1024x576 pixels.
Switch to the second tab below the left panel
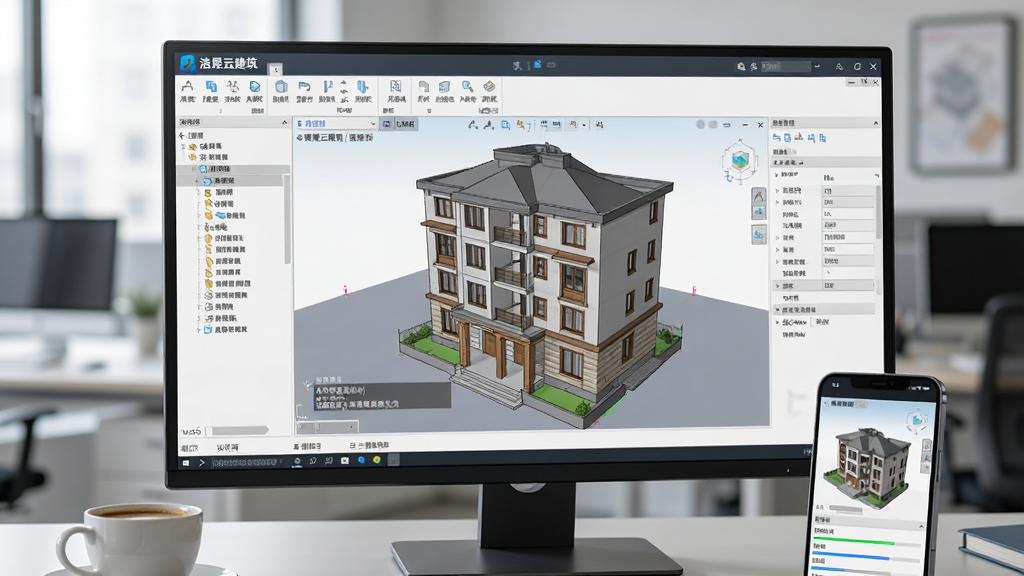[228, 447]
